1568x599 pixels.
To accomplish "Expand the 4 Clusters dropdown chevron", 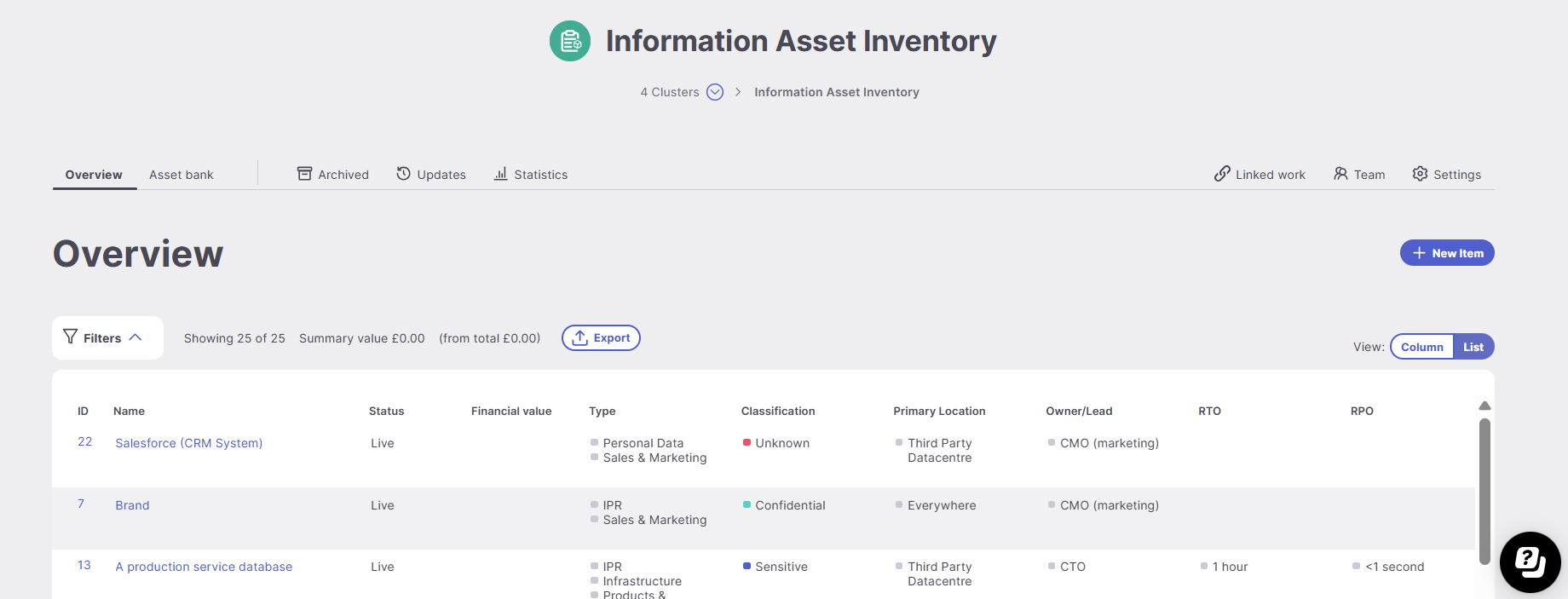I will (715, 92).
